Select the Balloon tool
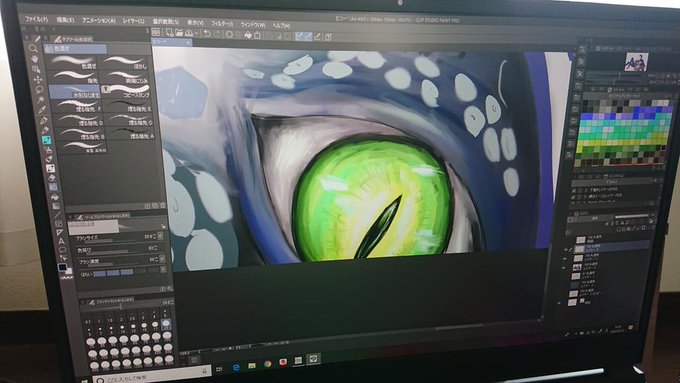 62,250
